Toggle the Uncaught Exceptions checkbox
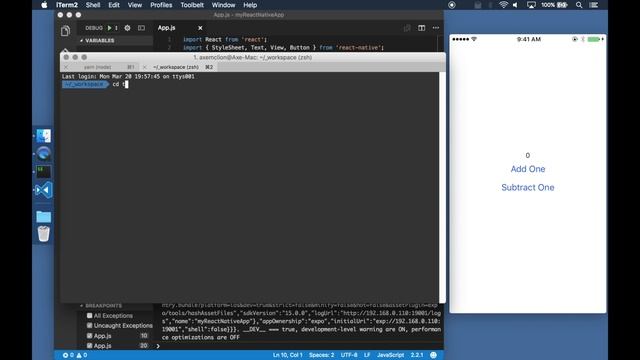640x360 pixels. (x=89, y=325)
